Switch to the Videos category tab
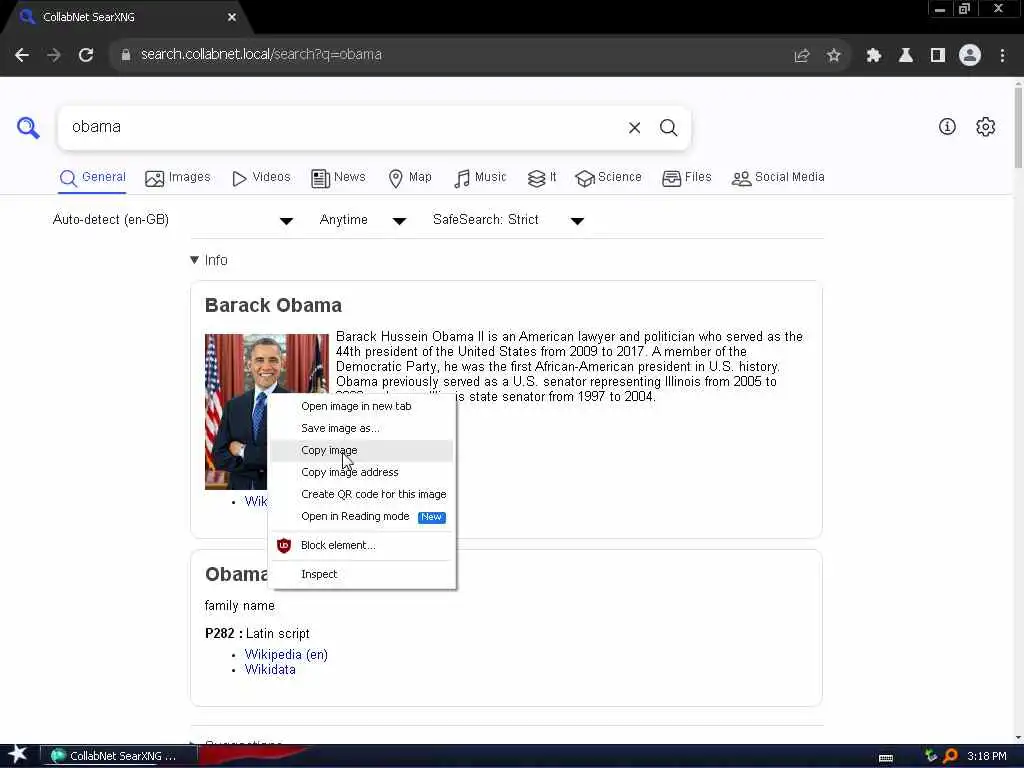Viewport: 1024px width, 768px height. (261, 178)
